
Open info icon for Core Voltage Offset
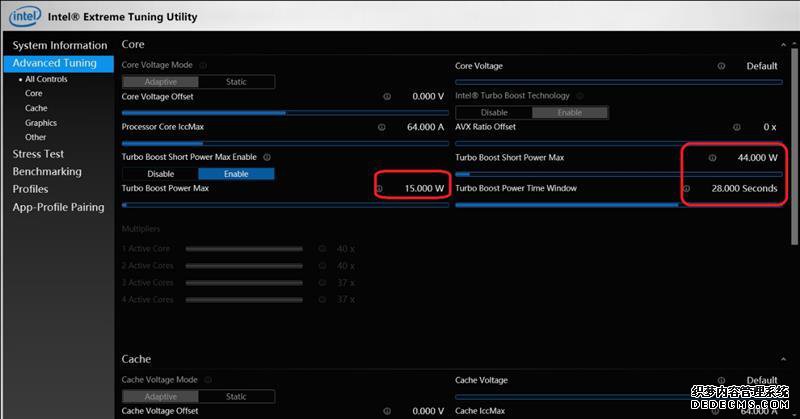point(387,96)
